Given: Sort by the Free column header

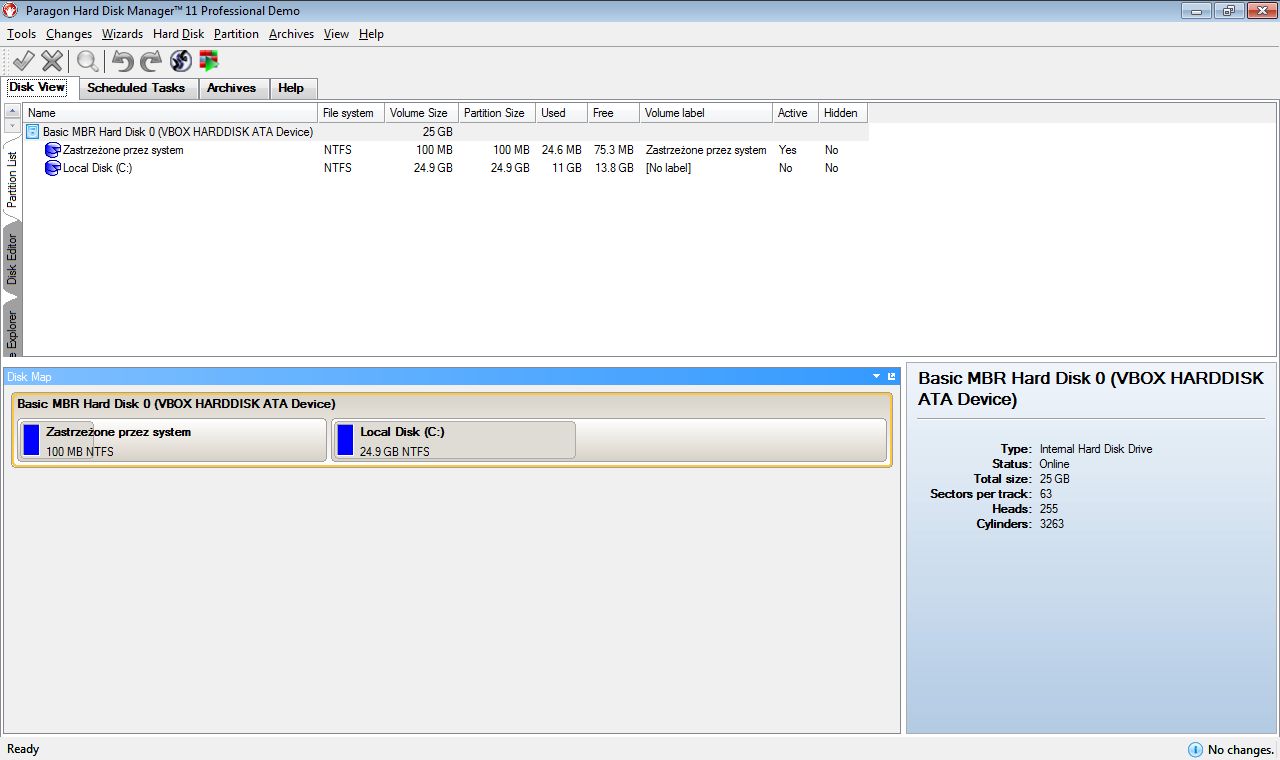Looking at the screenshot, I should tap(613, 113).
